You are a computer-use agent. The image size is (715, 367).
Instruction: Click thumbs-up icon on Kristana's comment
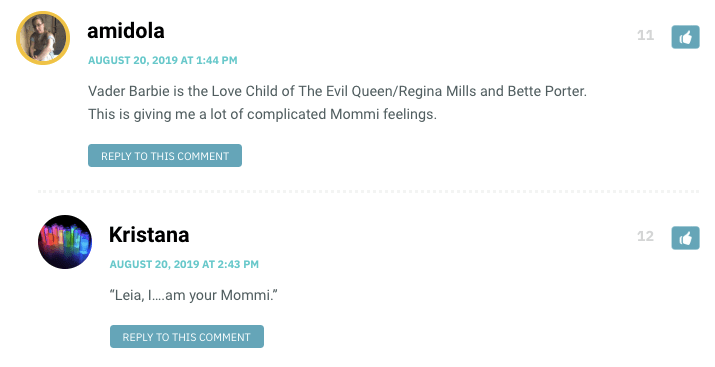(x=685, y=238)
